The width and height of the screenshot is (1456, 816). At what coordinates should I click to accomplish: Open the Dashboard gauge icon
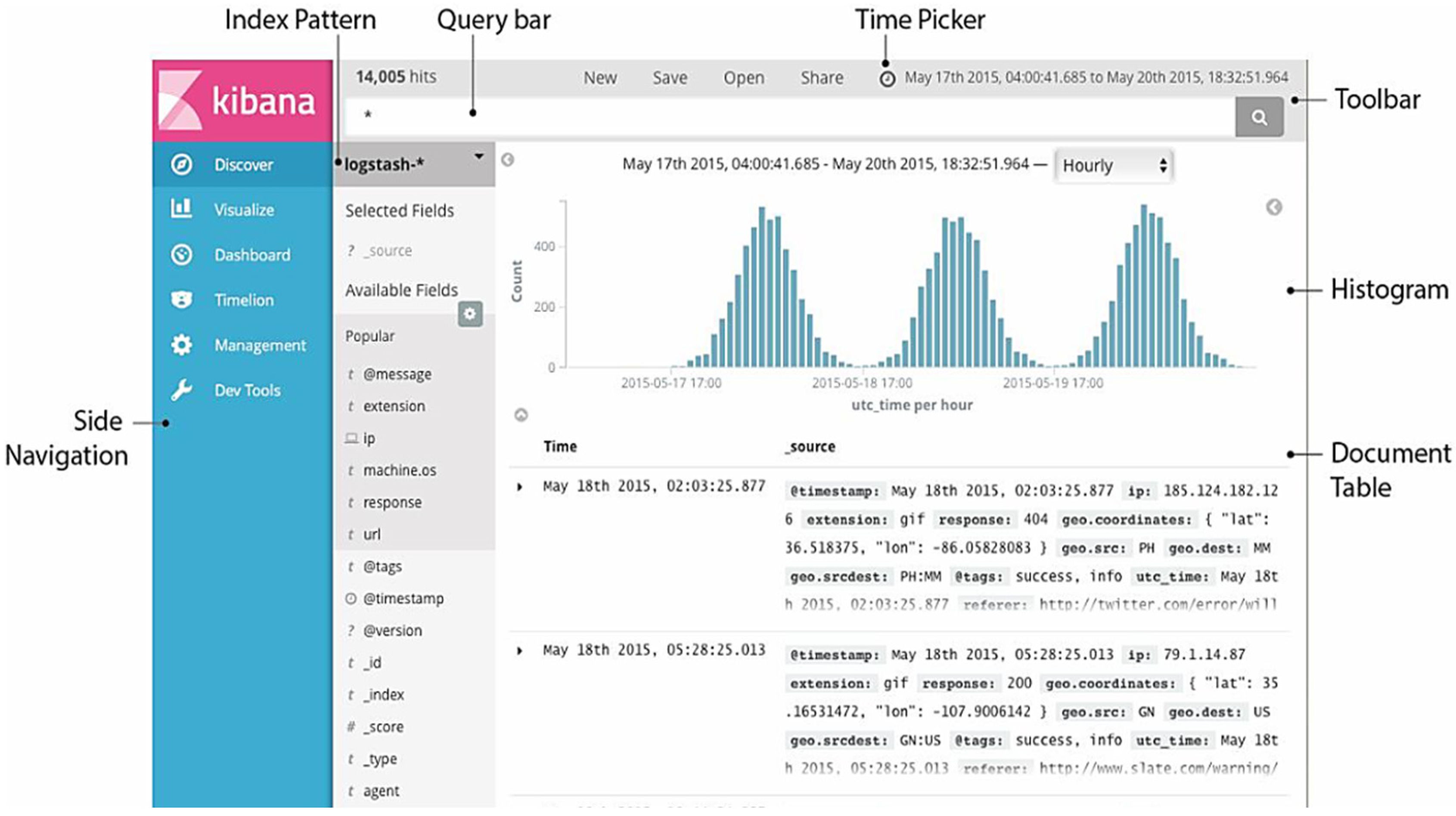click(x=181, y=255)
